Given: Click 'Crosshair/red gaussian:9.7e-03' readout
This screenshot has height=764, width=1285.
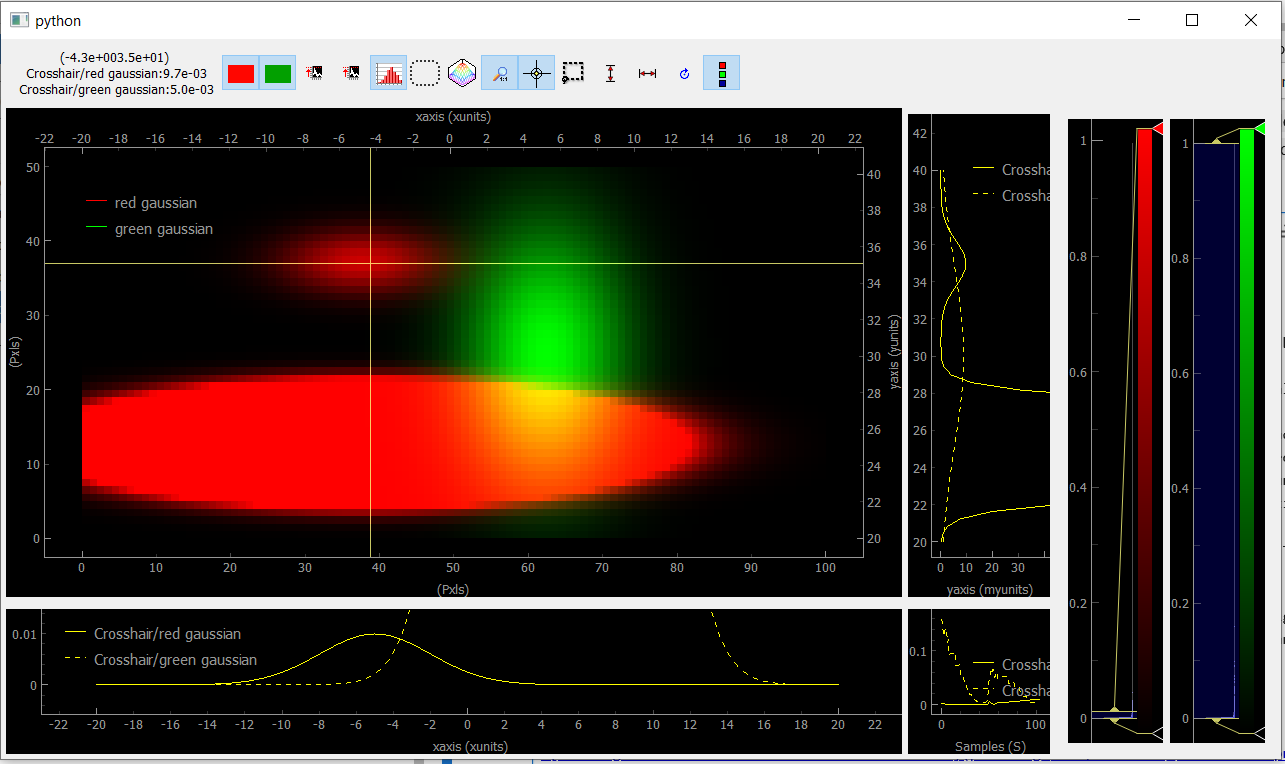Looking at the screenshot, I should click(x=117, y=74).
